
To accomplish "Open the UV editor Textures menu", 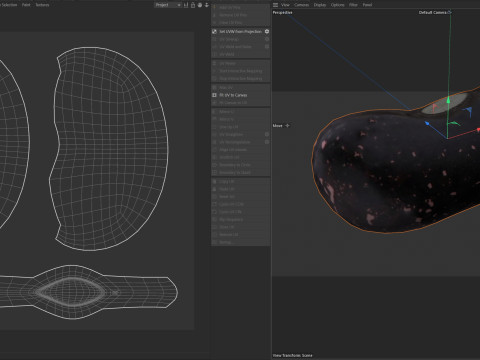I will click(x=42, y=5).
